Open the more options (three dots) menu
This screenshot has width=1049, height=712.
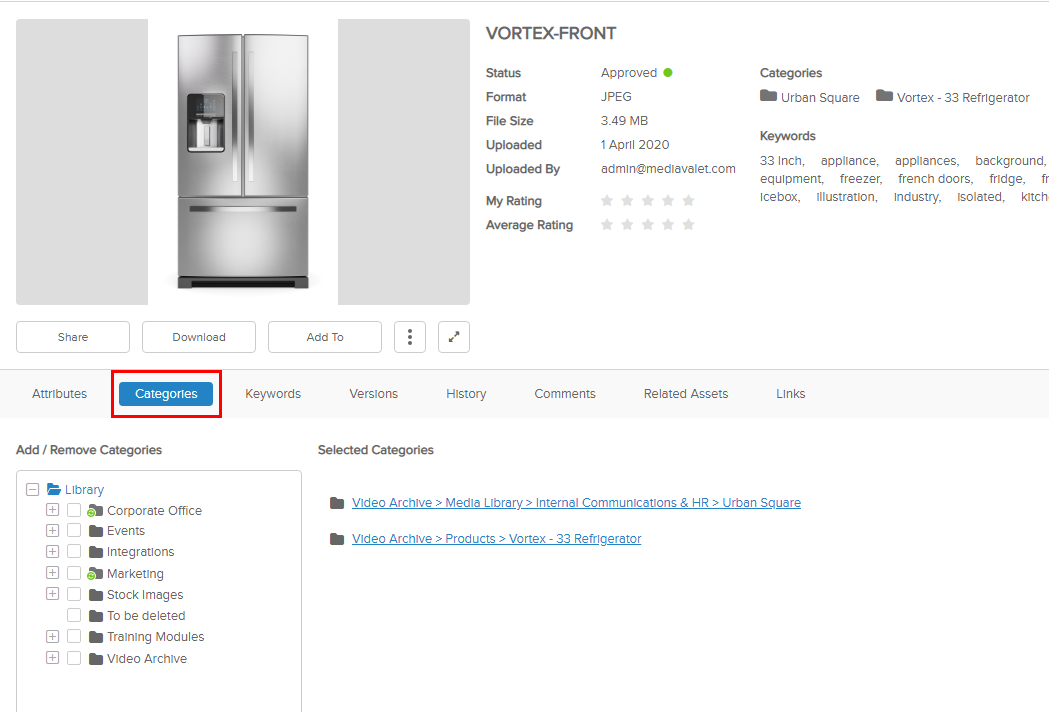[x=409, y=336]
